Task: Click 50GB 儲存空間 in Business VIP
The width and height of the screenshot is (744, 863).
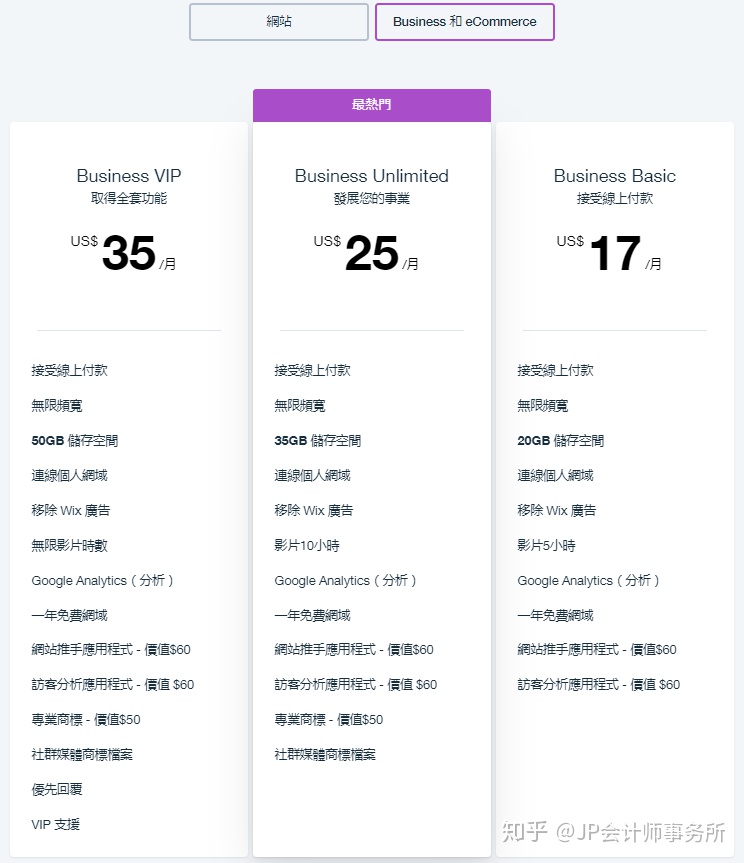Action: coord(75,441)
